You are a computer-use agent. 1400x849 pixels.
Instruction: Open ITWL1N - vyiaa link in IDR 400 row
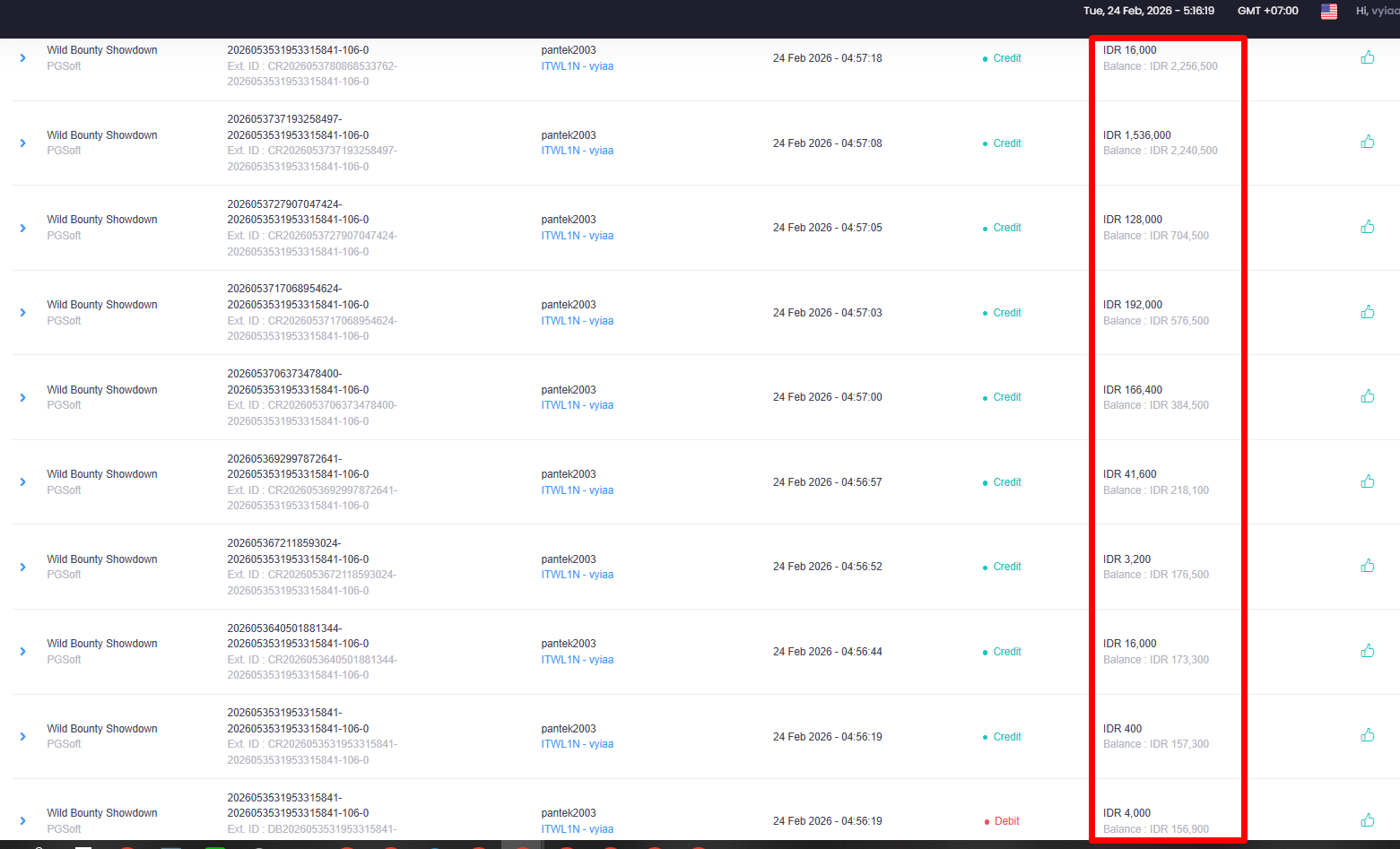(x=578, y=744)
